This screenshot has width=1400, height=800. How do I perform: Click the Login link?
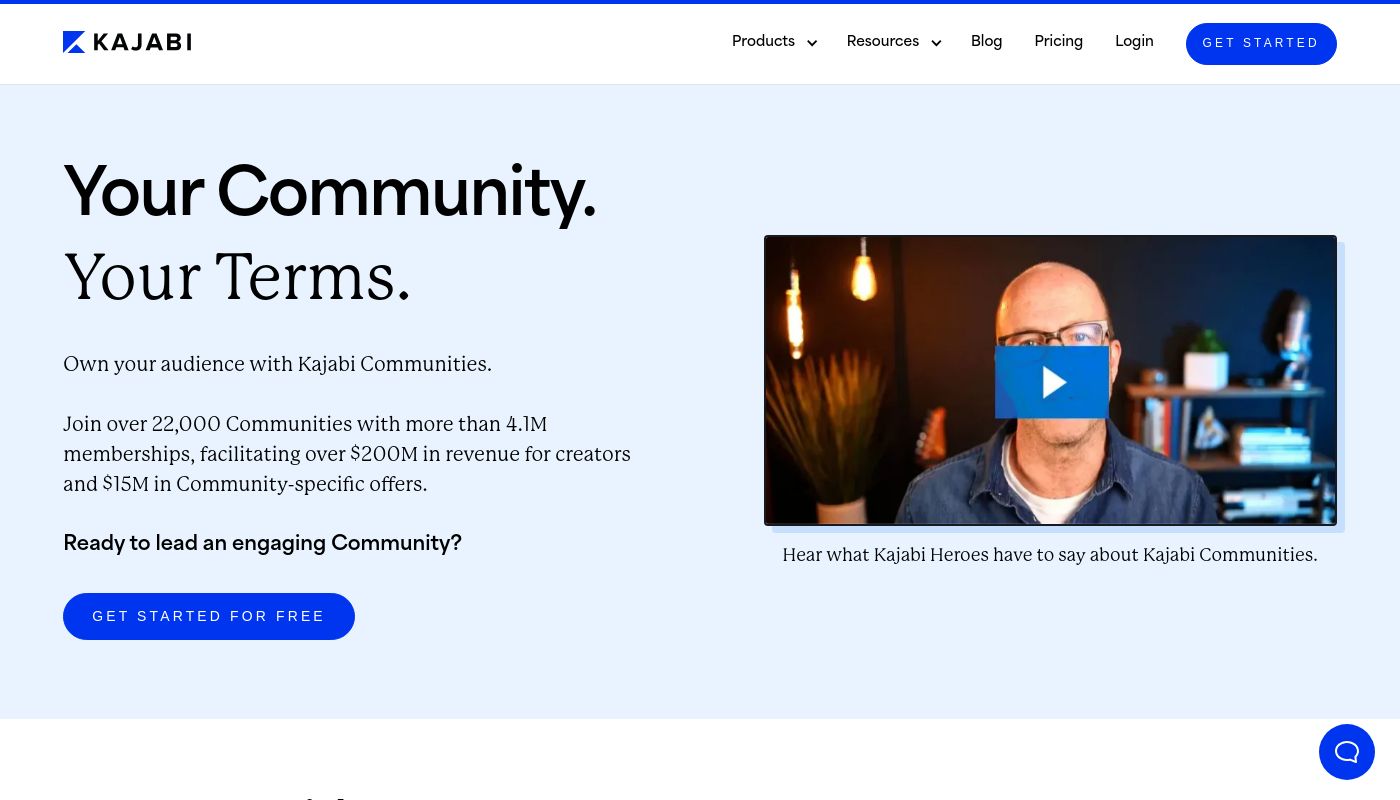tap(1134, 42)
